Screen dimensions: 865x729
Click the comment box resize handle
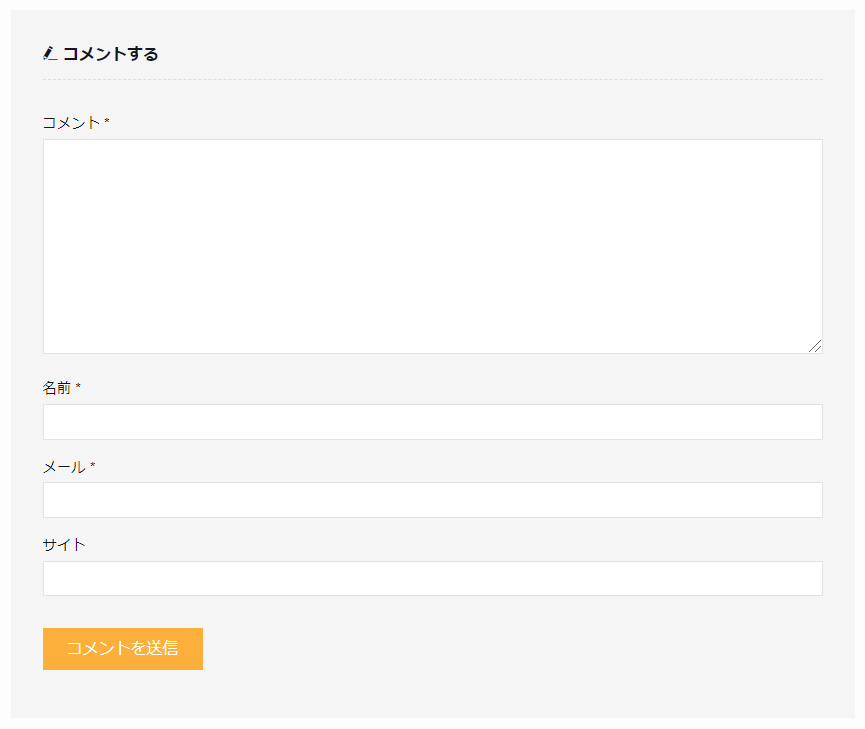[816, 346]
